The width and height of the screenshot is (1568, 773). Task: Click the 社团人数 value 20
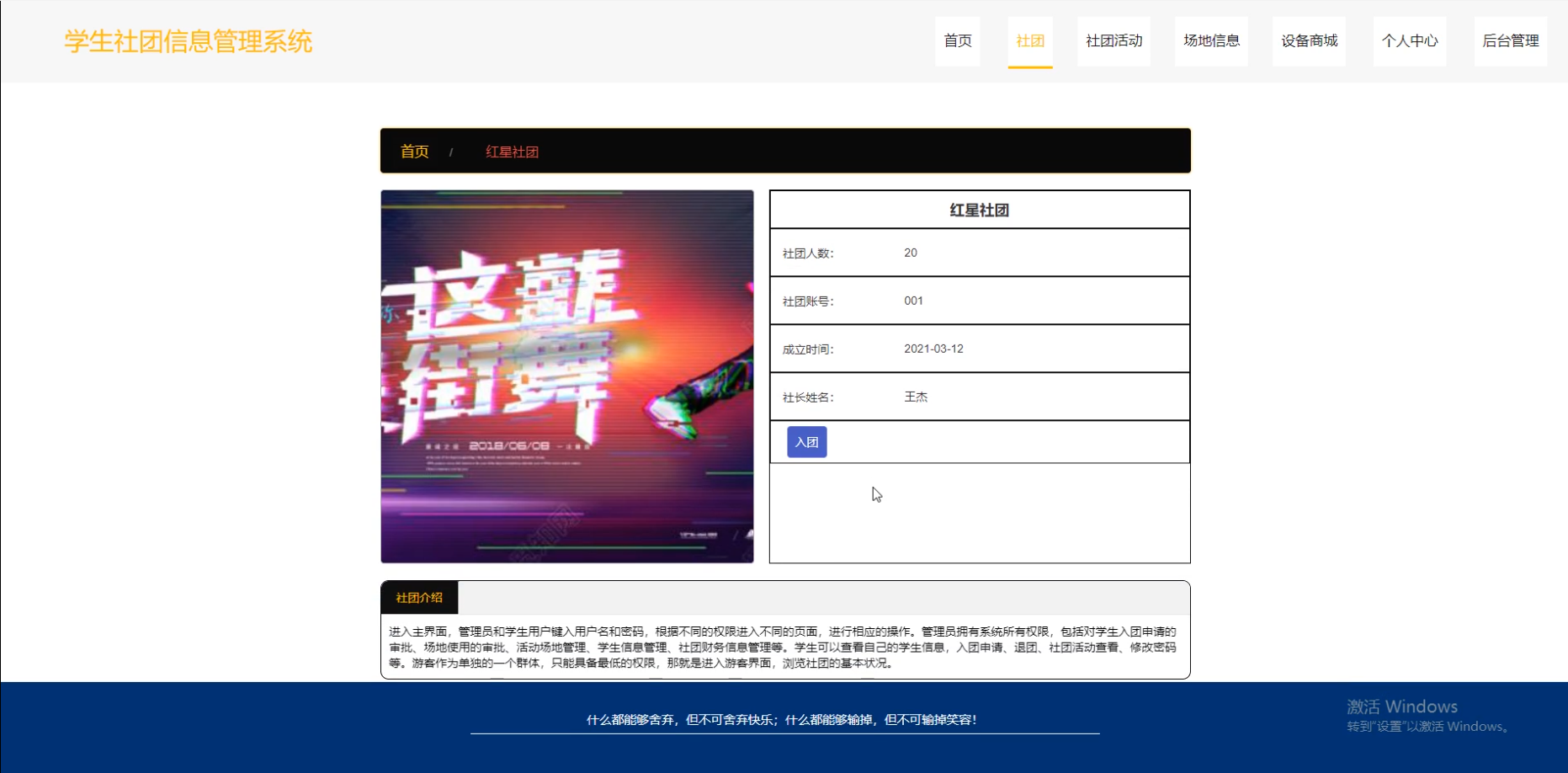[911, 253]
